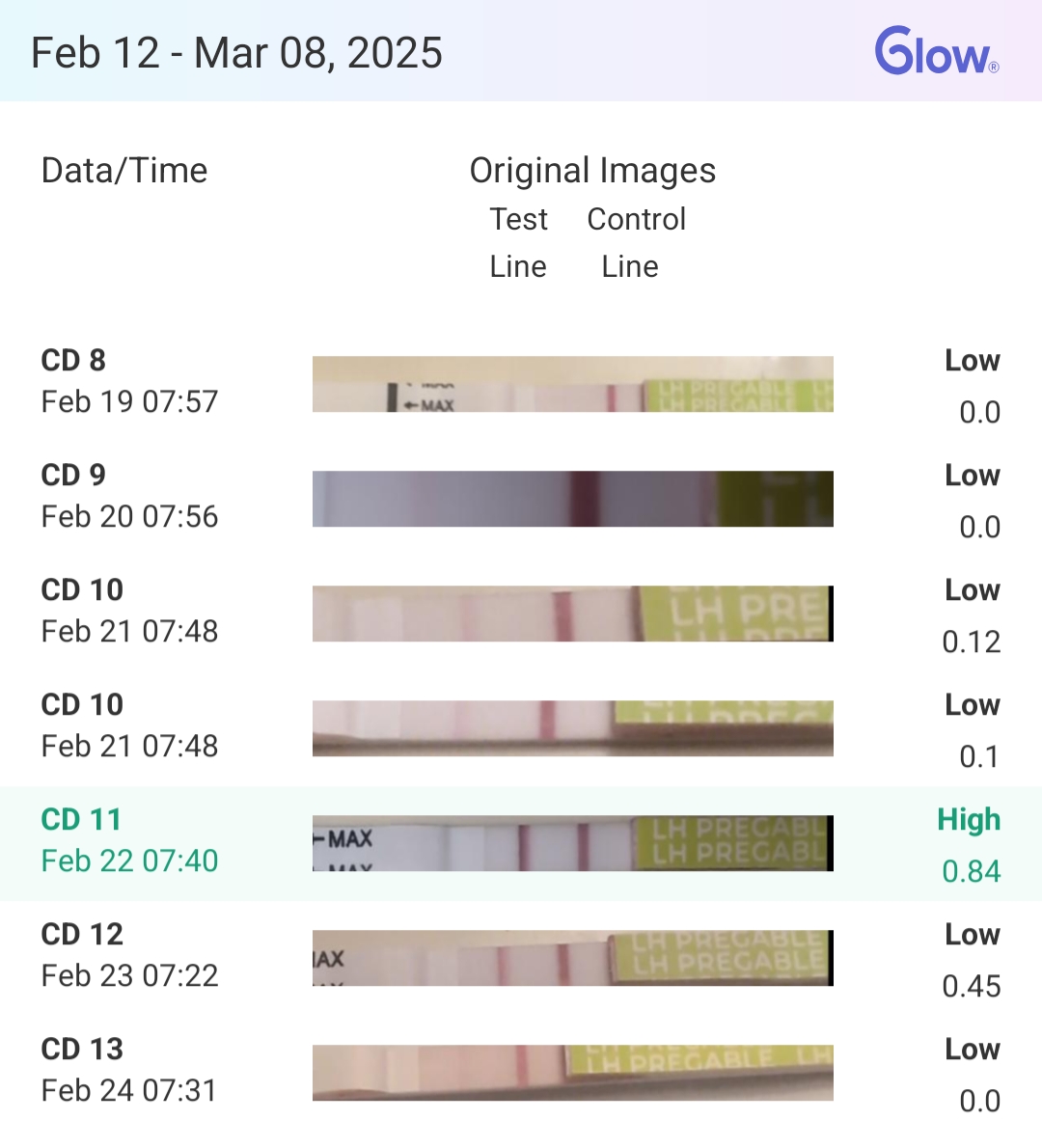Image resolution: width=1042 pixels, height=1148 pixels.
Task: Open the Feb 24 test strip image
Action: click(x=572, y=1073)
